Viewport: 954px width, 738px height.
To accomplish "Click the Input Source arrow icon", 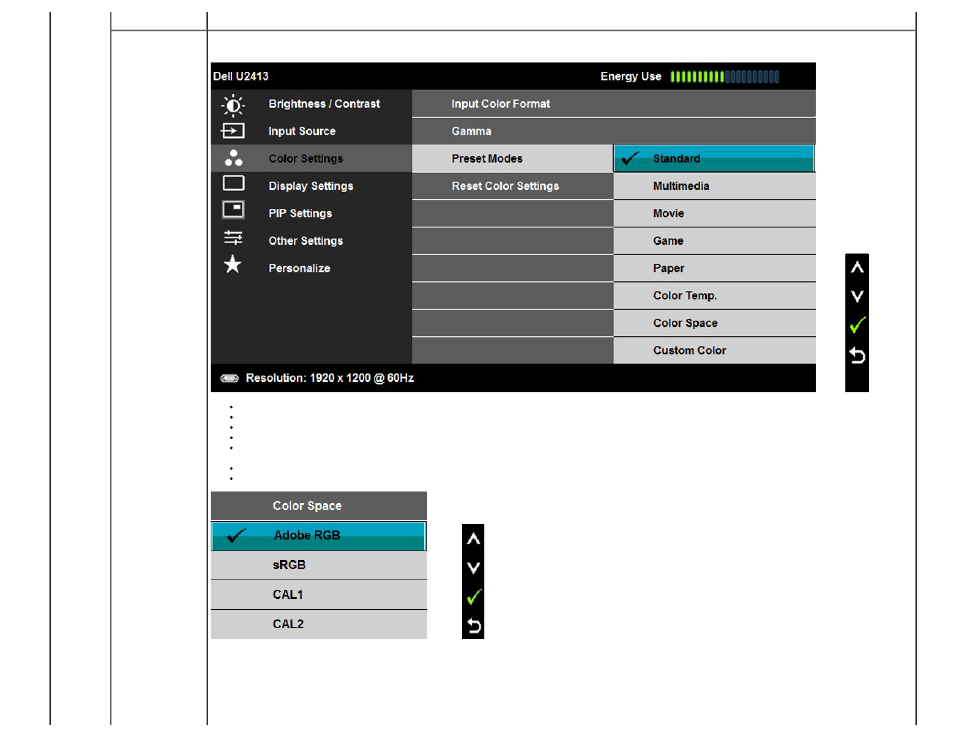I will [x=233, y=131].
